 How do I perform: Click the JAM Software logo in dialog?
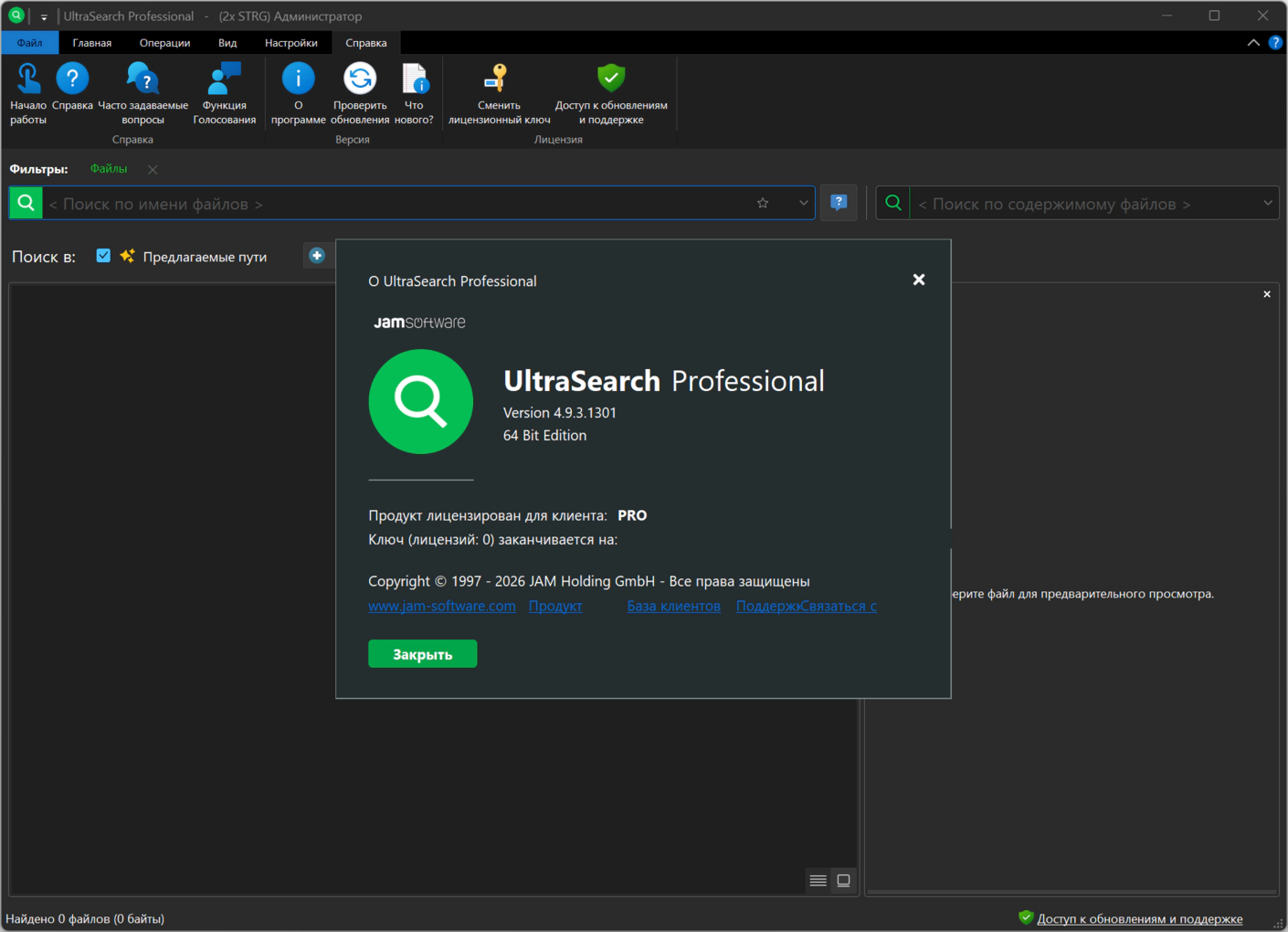[x=419, y=323]
